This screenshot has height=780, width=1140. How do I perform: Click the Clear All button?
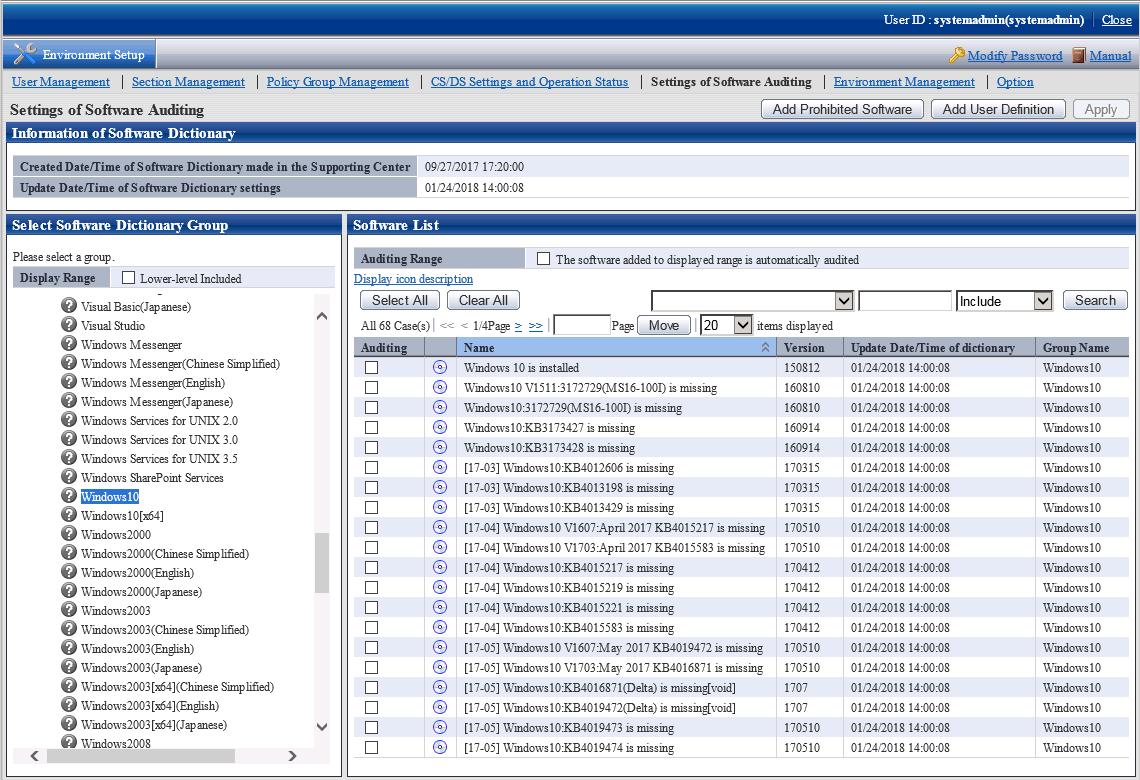(483, 300)
